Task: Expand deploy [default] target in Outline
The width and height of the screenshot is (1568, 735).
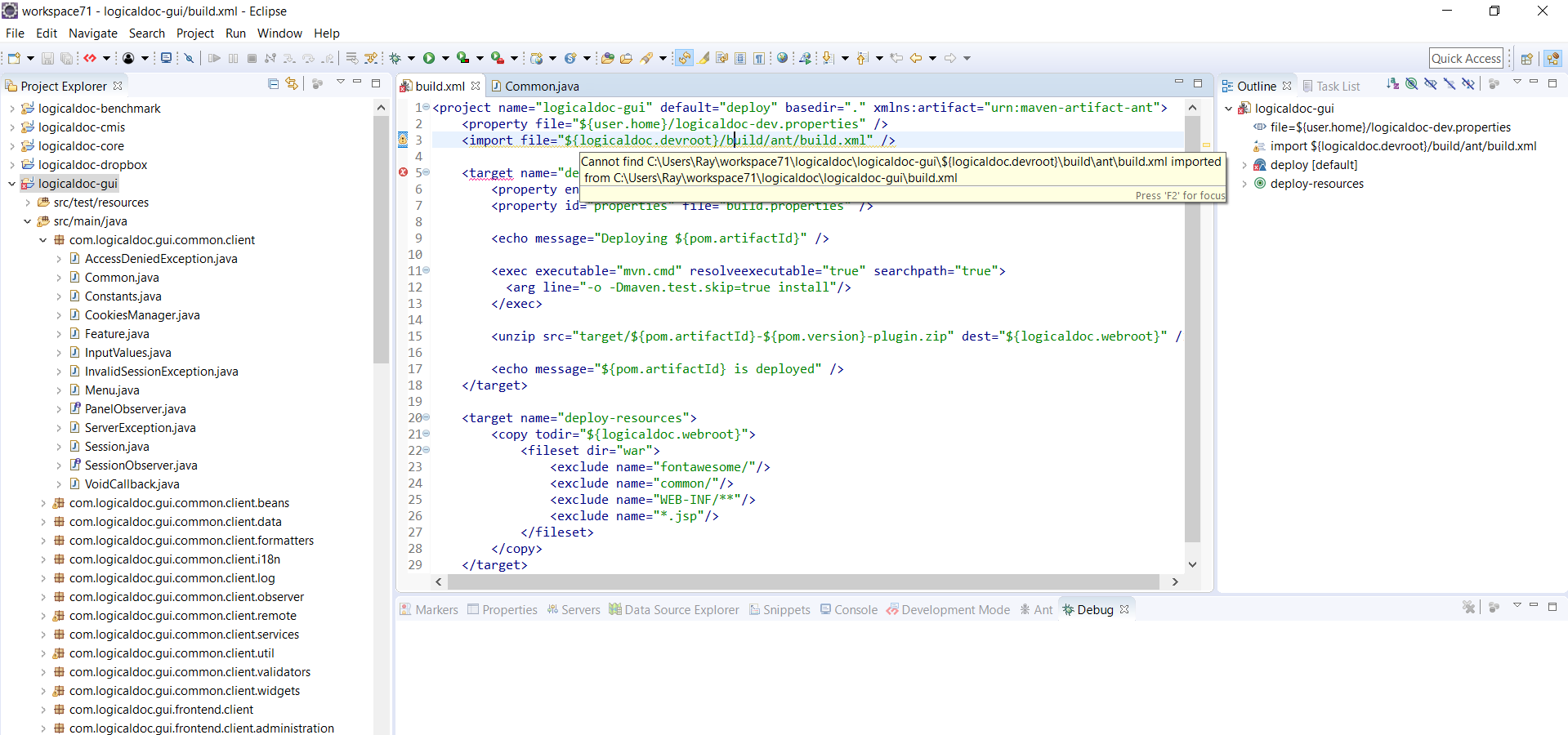Action: (1244, 165)
